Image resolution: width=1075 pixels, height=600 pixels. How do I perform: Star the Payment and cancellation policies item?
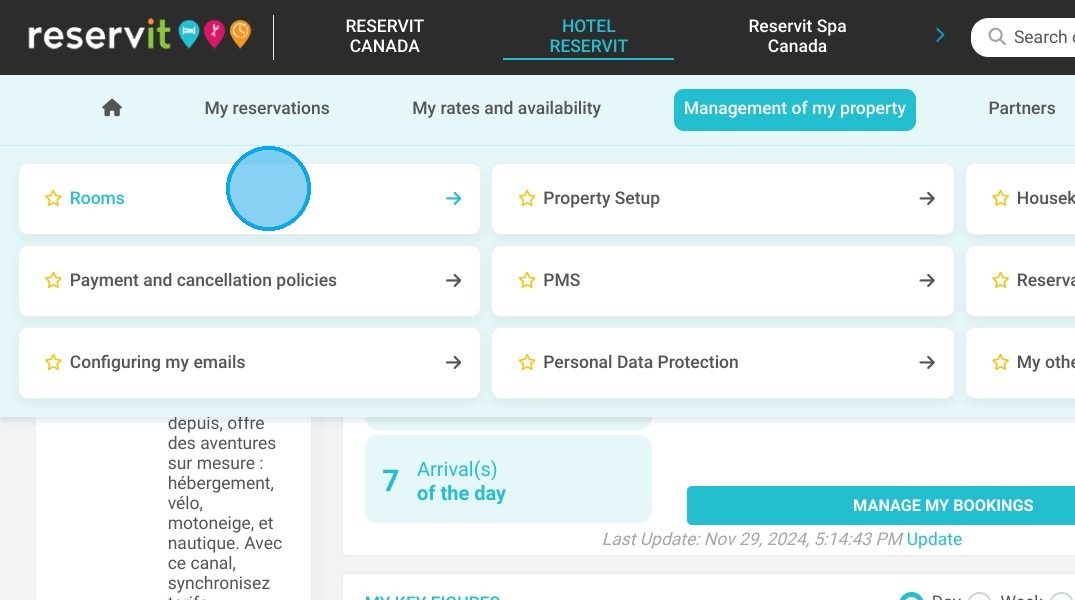point(53,280)
